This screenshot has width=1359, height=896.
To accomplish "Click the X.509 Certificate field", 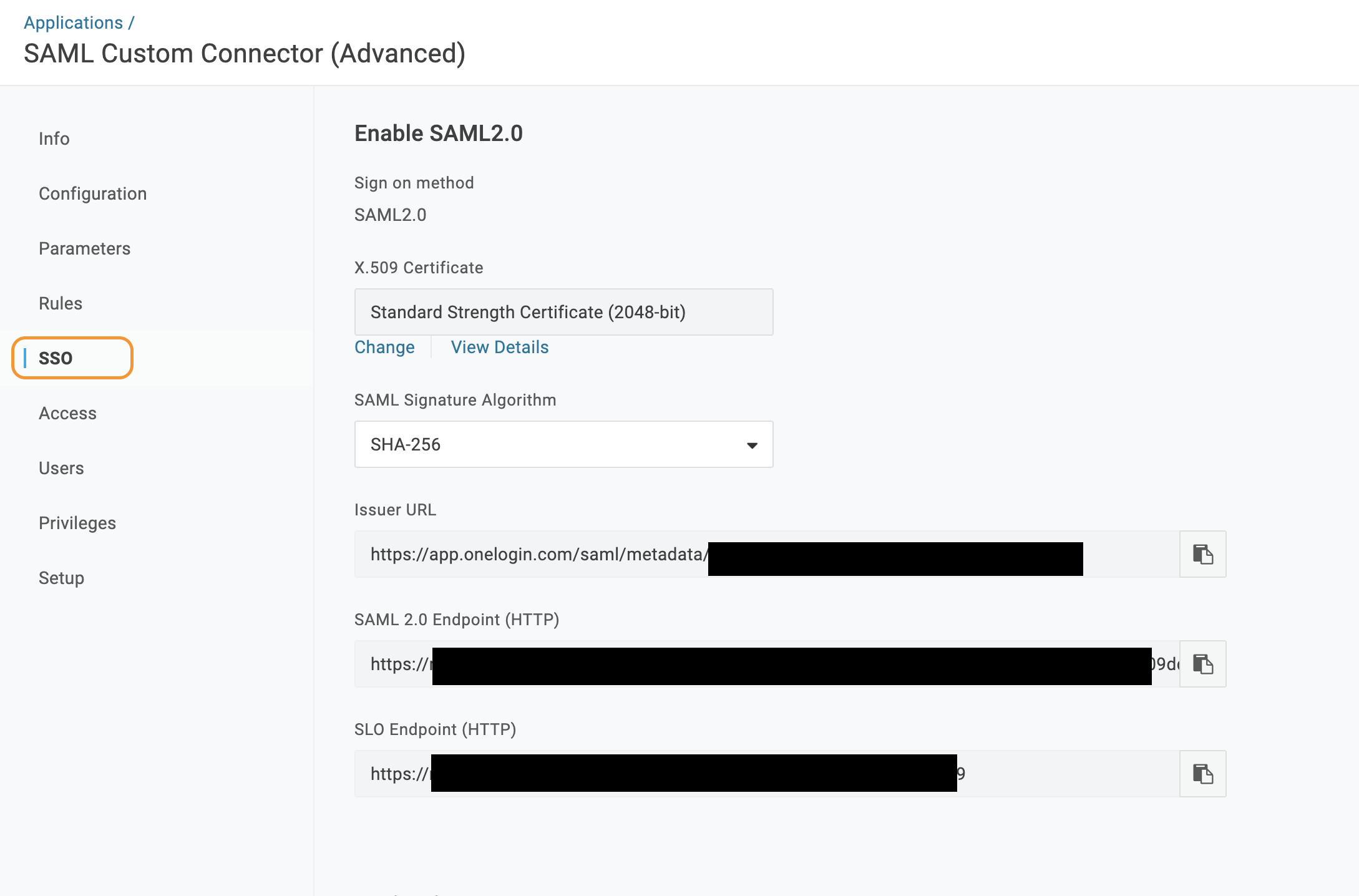I will (x=563, y=312).
